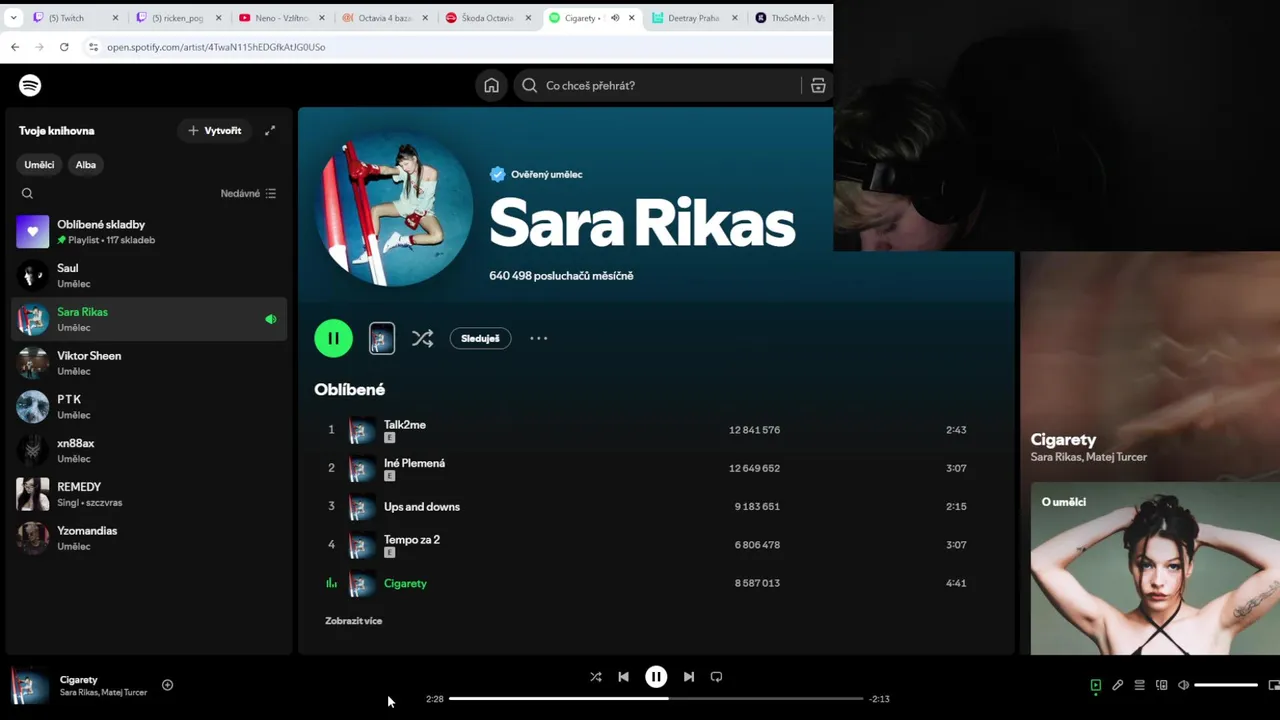
Task: Open Yzomandias artist in library
Action: tap(150, 538)
